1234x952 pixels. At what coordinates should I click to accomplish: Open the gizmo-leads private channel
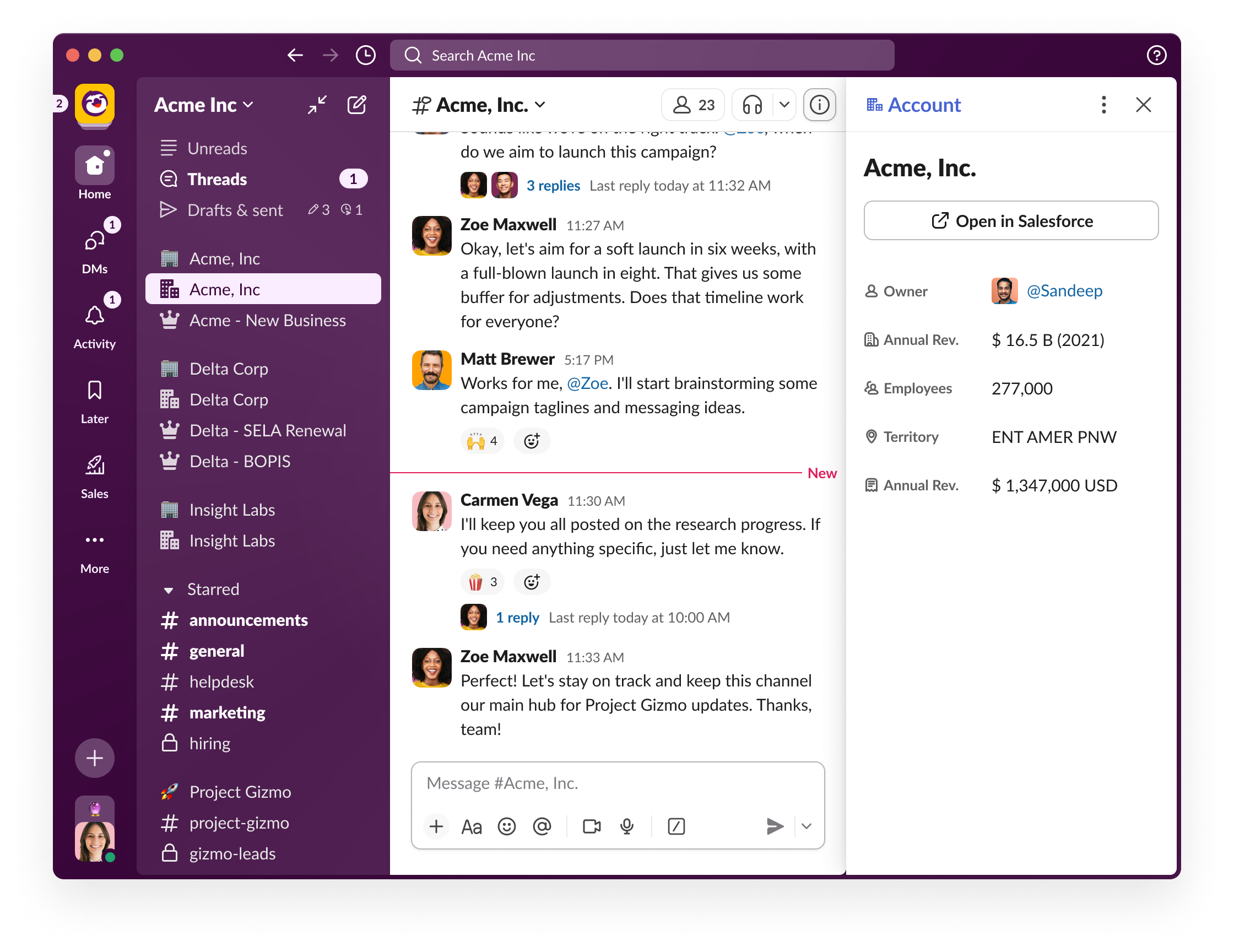coord(263,854)
